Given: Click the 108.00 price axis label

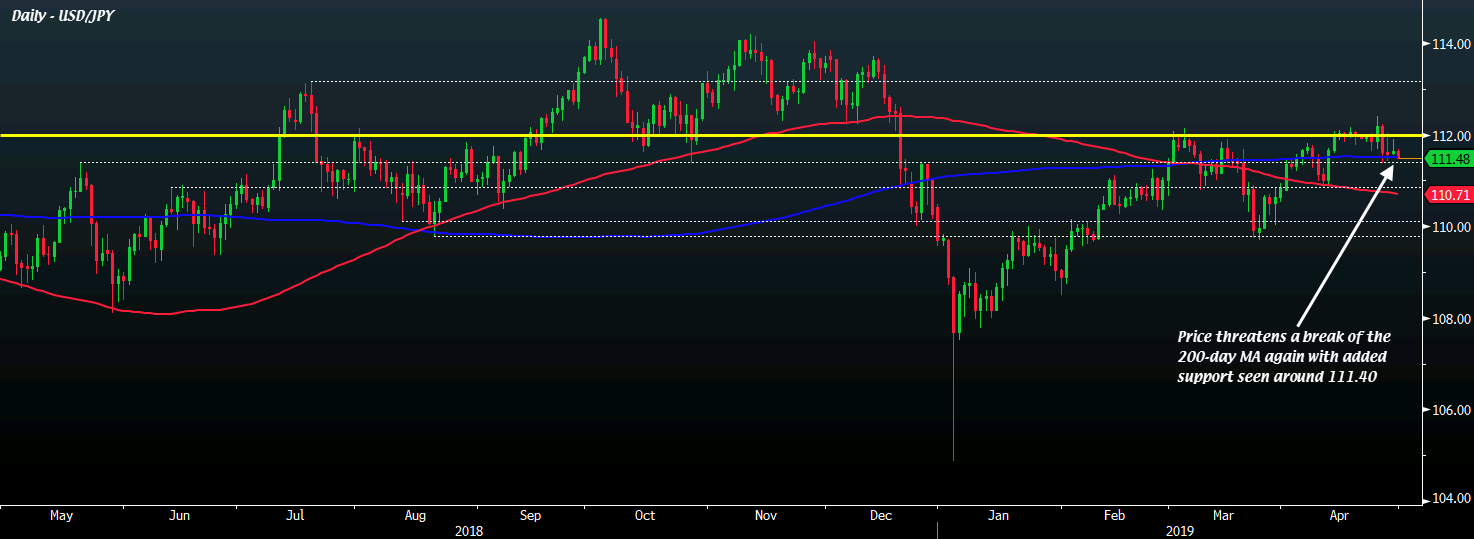Looking at the screenshot, I should [1449, 319].
